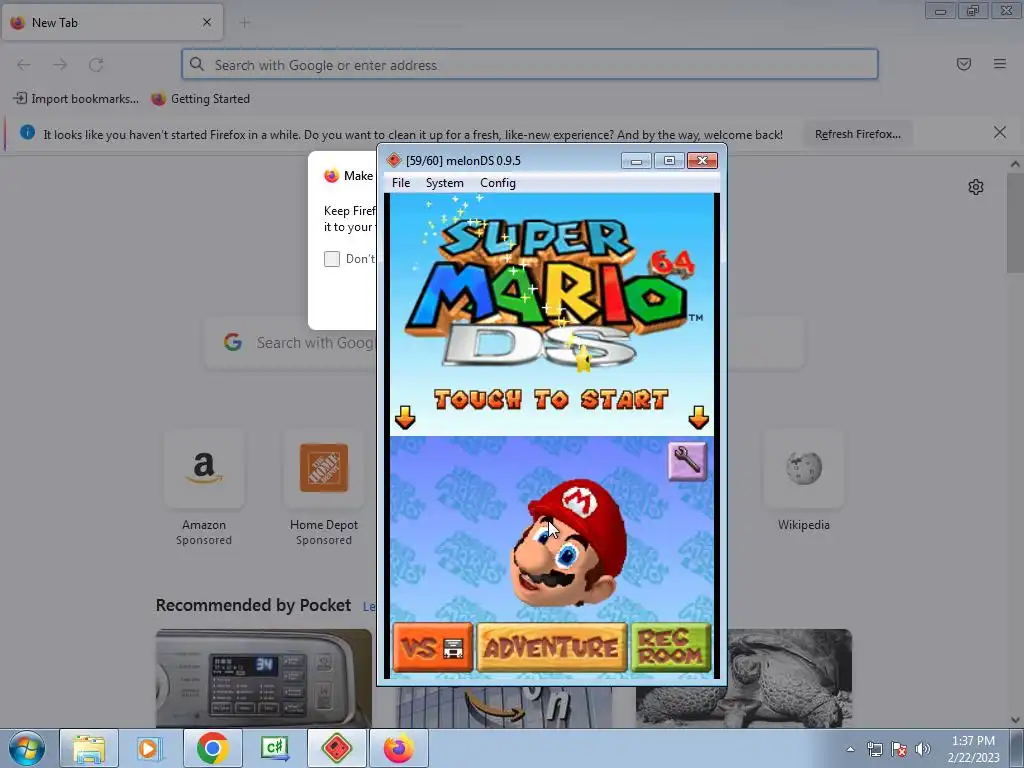Dismiss the Firefox notification bar
Viewport: 1024px width, 768px height.
point(1000,133)
